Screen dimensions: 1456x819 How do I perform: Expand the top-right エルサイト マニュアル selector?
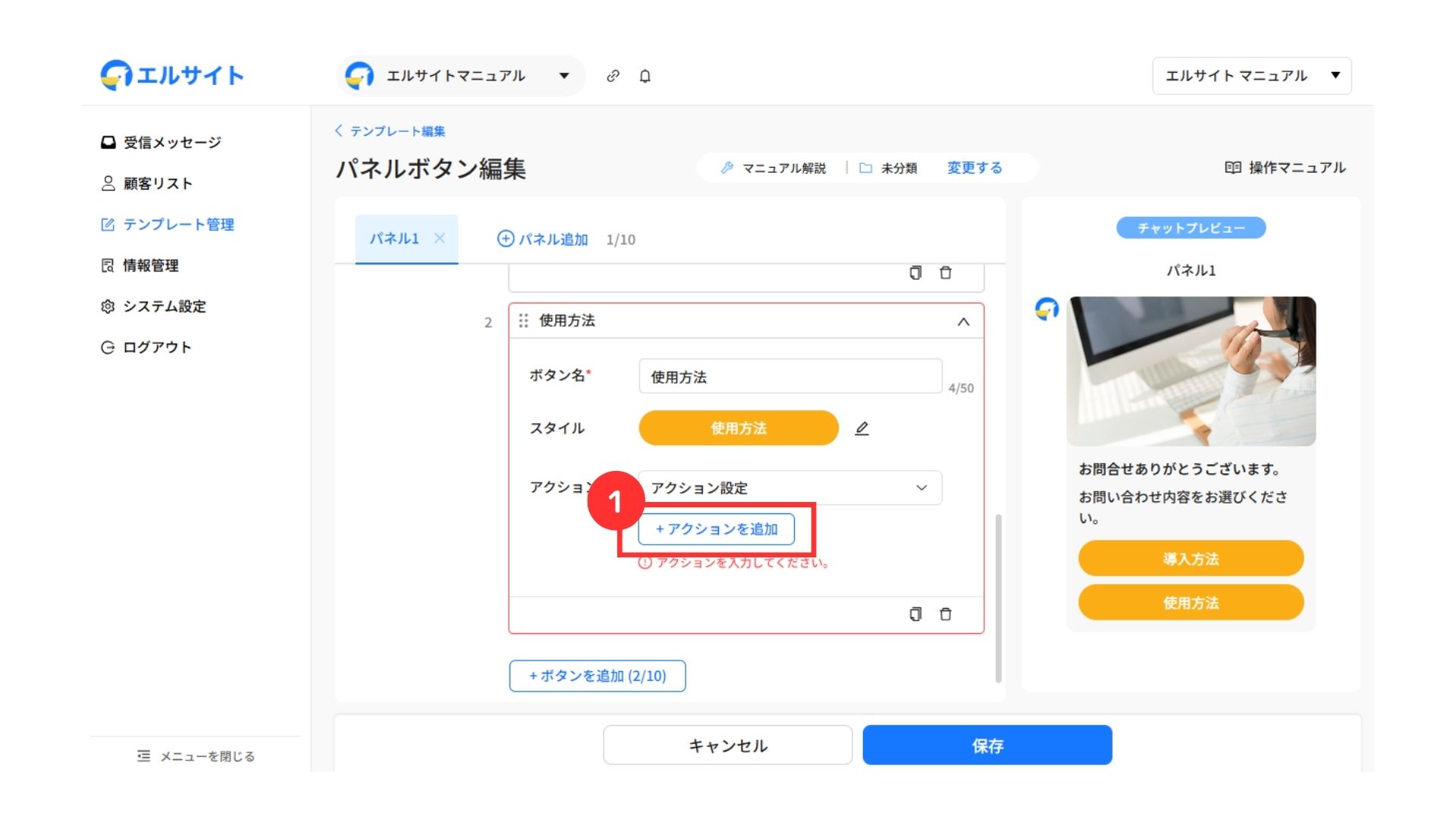(1251, 76)
